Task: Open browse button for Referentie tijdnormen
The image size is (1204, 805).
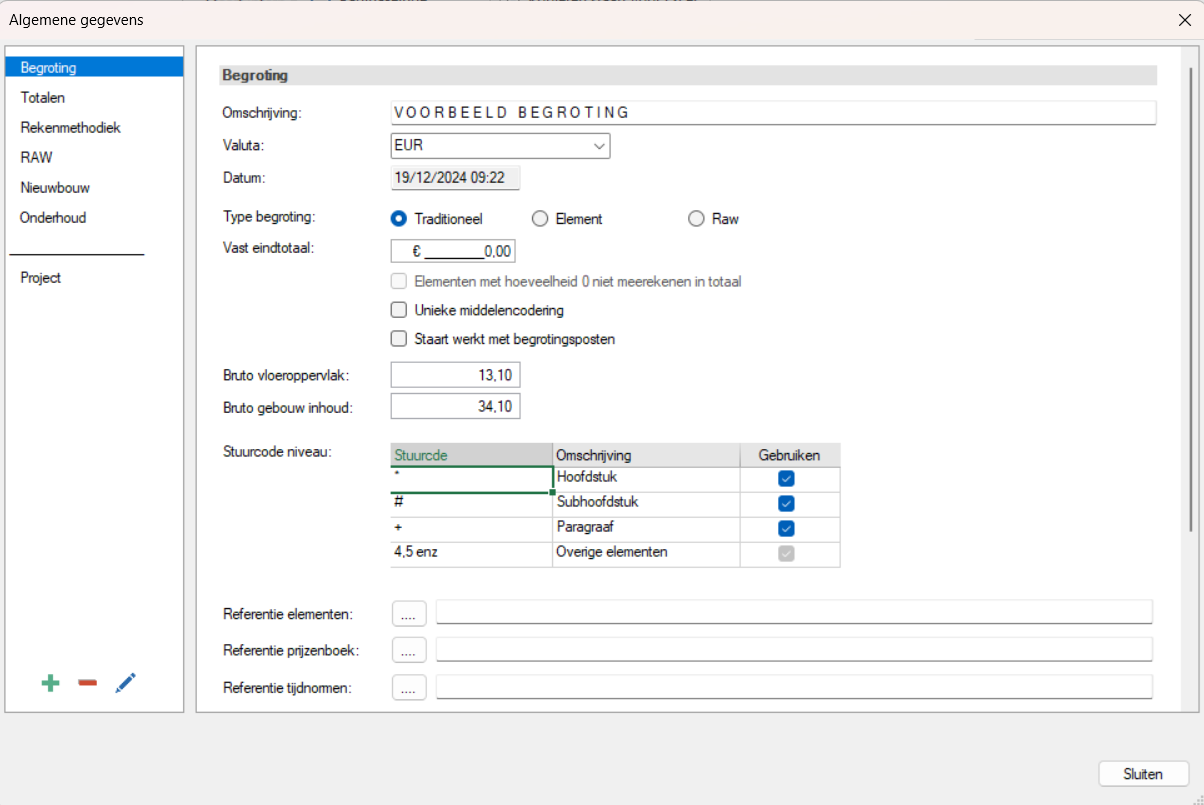Action: (409, 687)
